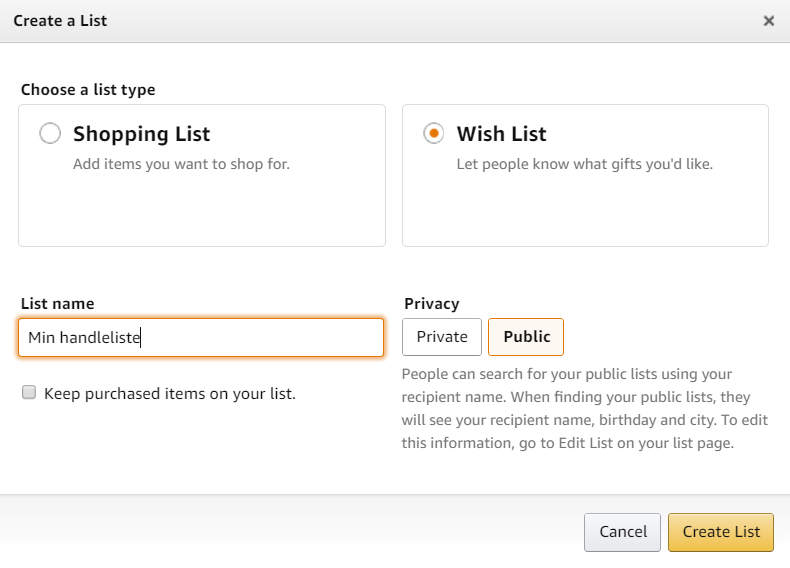Set privacy to Private

[x=442, y=337]
